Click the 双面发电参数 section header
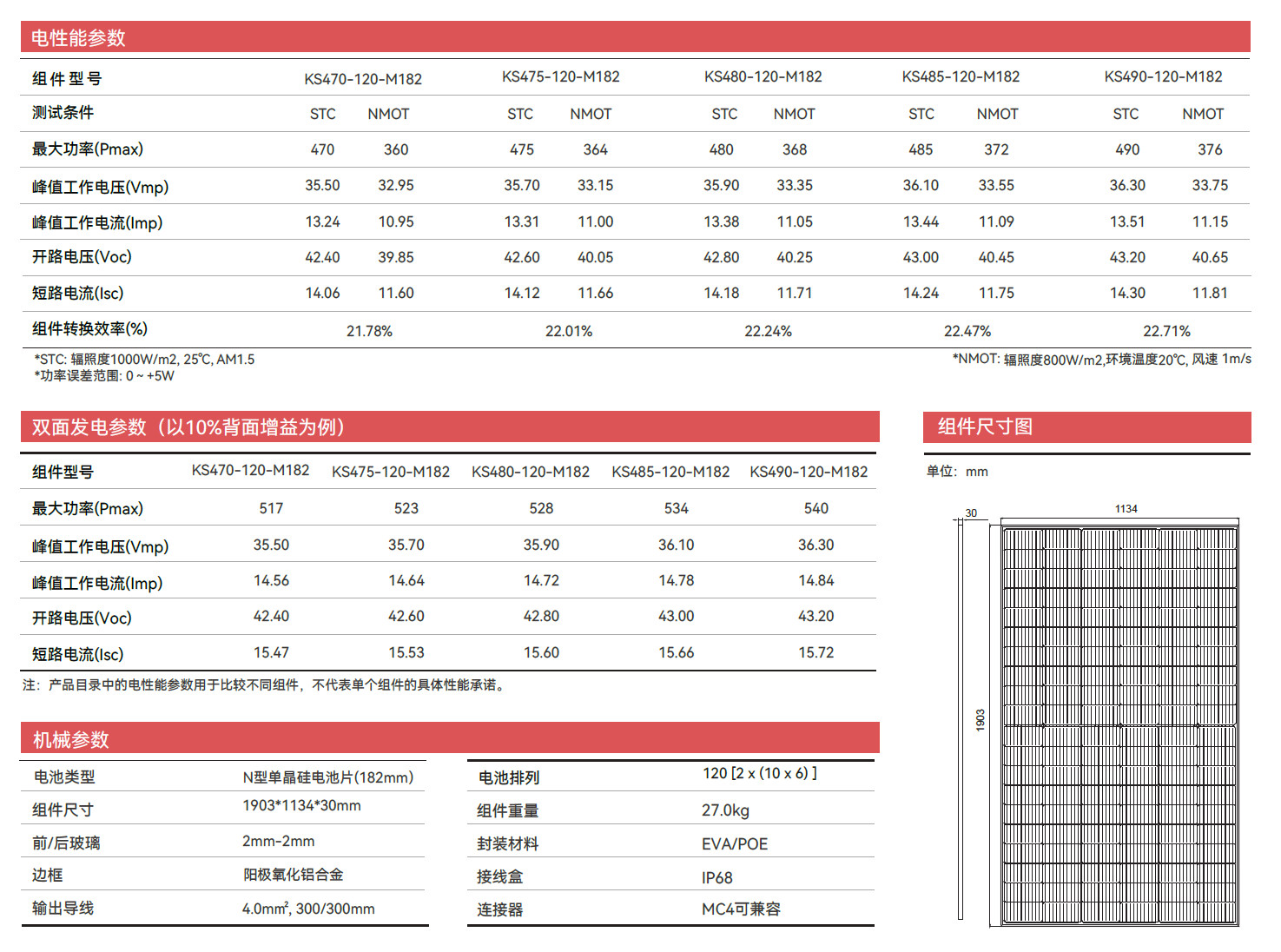Screen dimensions: 1281x952 (450, 426)
